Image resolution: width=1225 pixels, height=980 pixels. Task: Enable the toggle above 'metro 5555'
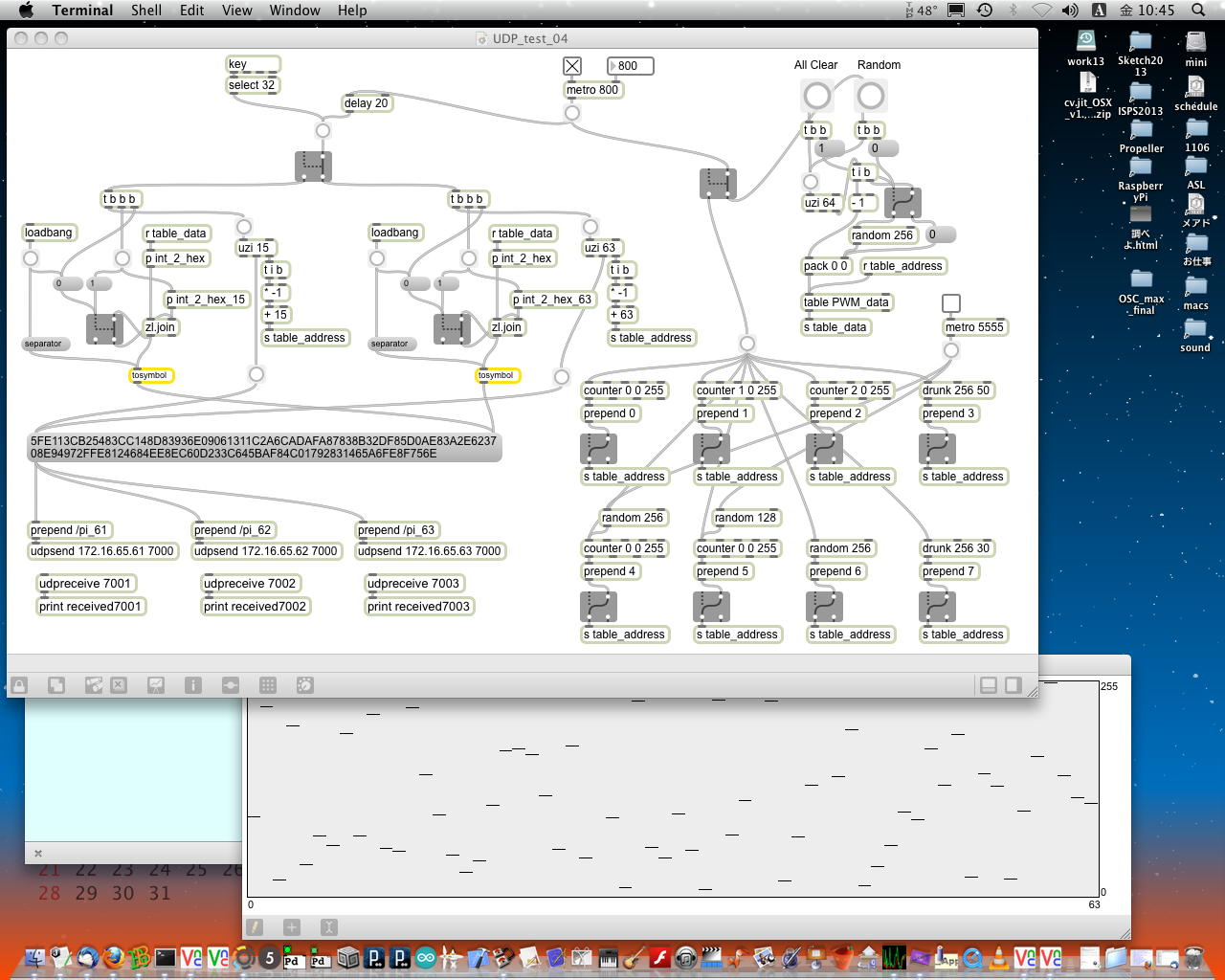[951, 303]
